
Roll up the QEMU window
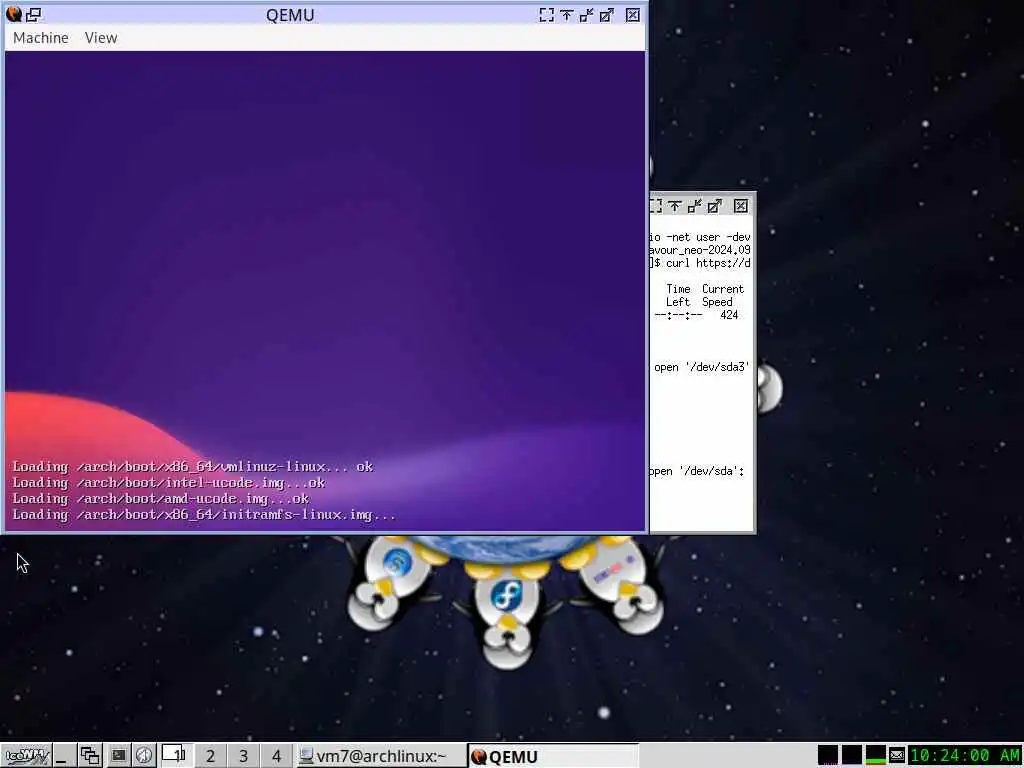tap(567, 15)
